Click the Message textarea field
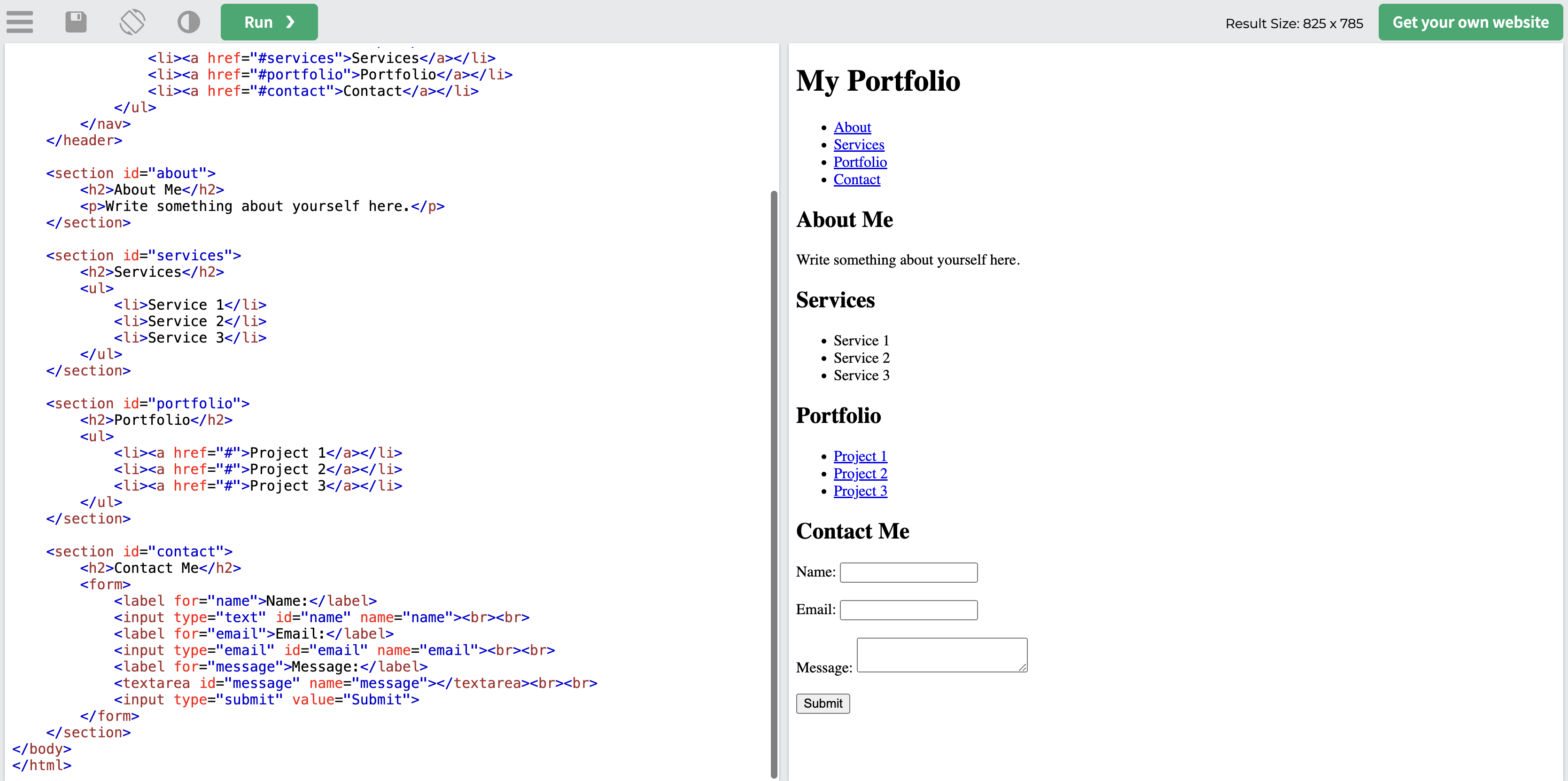1568x781 pixels. point(941,654)
